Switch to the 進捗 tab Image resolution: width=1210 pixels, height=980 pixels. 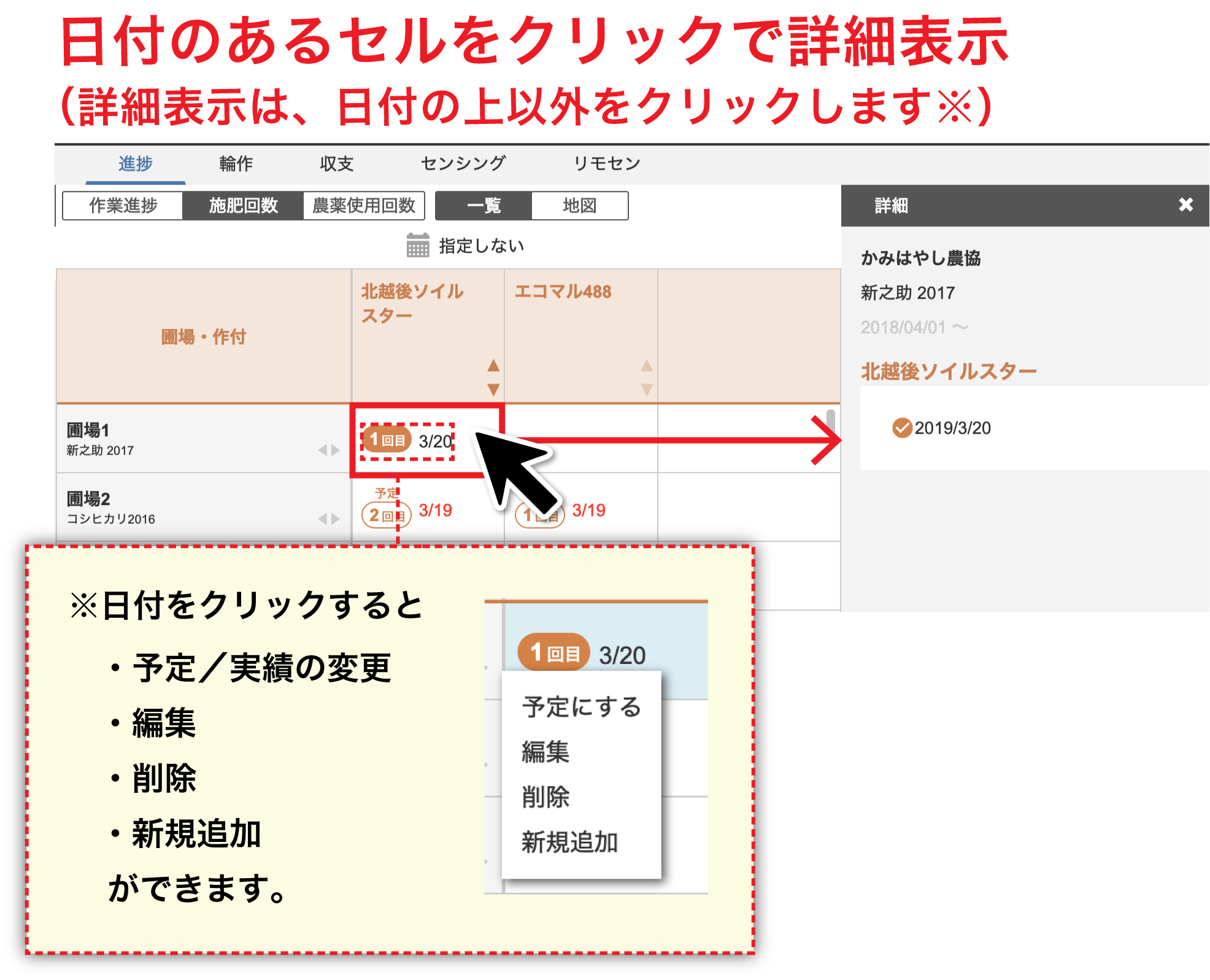[x=136, y=164]
